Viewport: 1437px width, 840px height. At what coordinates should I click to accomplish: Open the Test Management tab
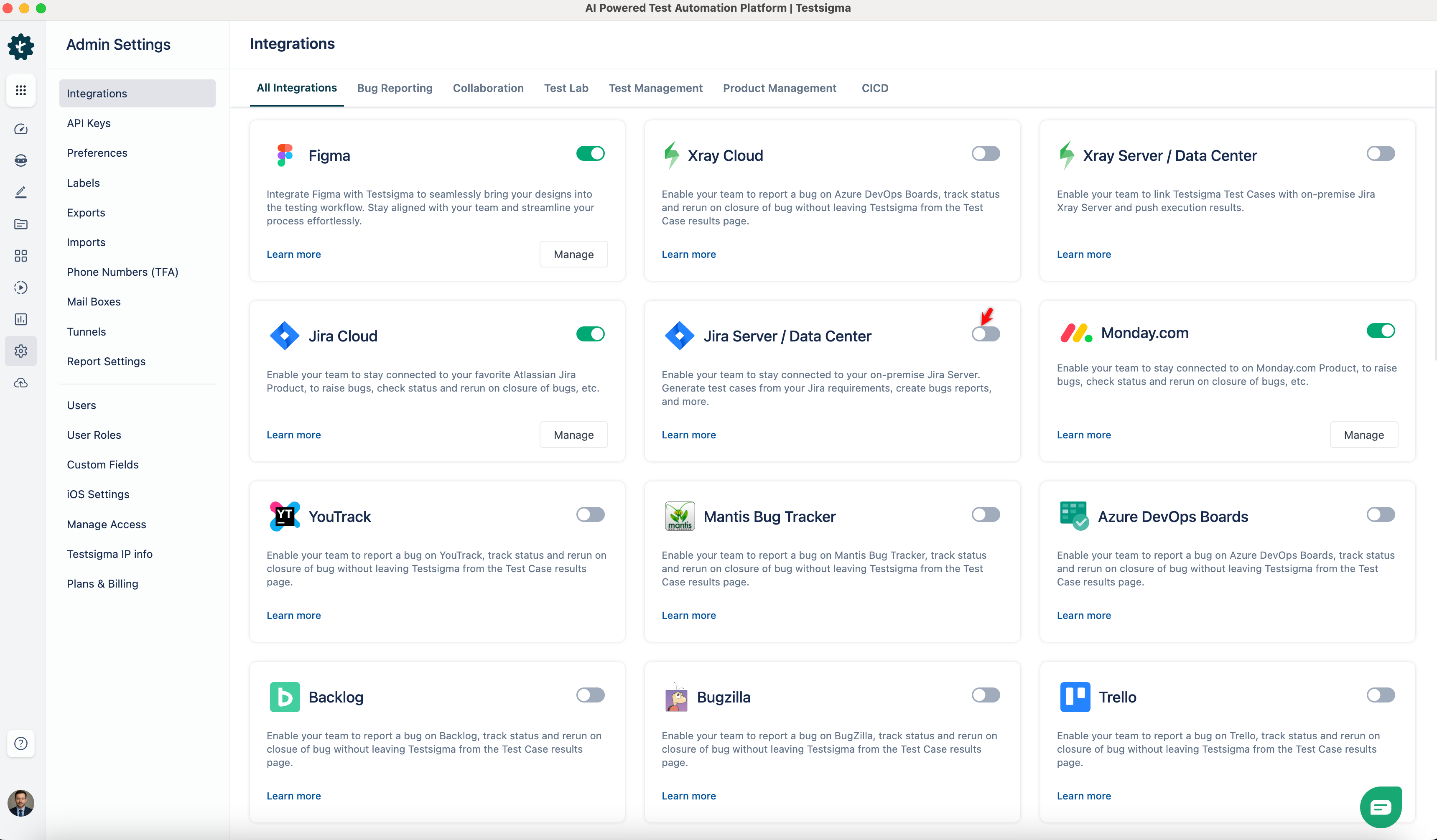click(x=655, y=88)
